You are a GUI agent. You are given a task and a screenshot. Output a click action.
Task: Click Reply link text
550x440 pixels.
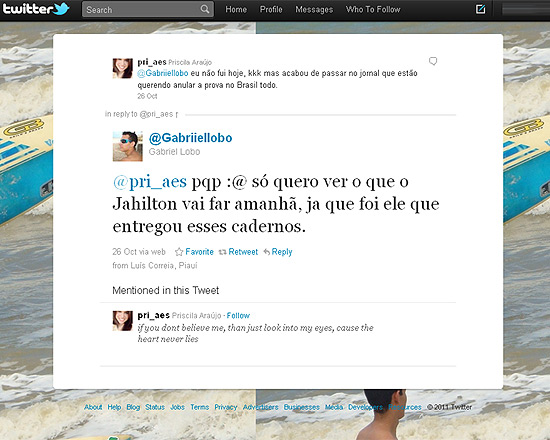282,252
